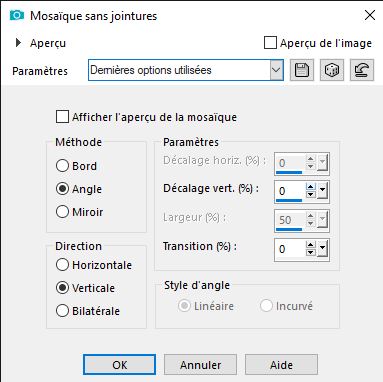This screenshot has width=383, height=382.
Task: Decrease Transition value with down arrow
Action: click(x=311, y=252)
